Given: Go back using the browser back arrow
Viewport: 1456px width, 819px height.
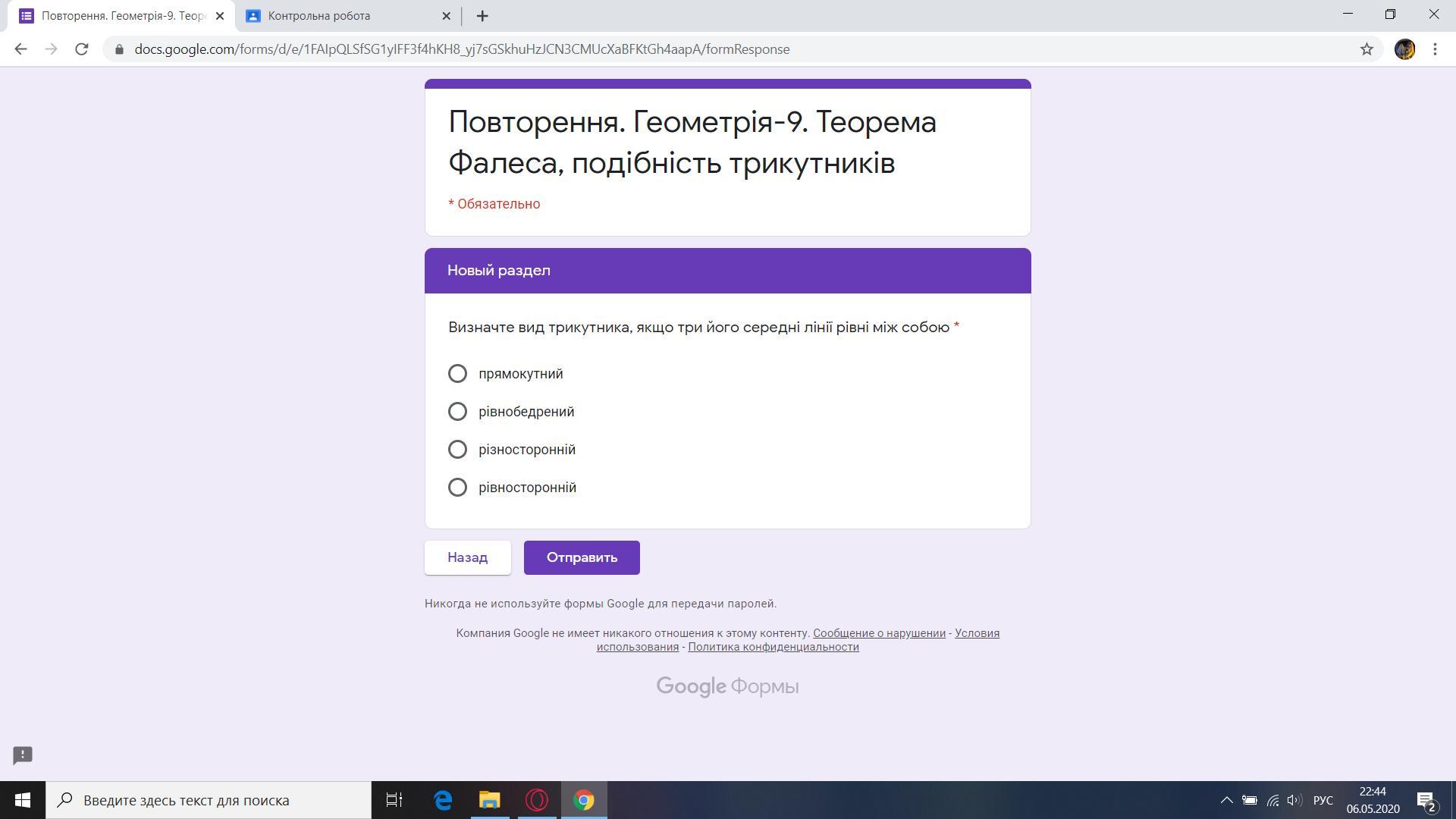Looking at the screenshot, I should coord(20,49).
